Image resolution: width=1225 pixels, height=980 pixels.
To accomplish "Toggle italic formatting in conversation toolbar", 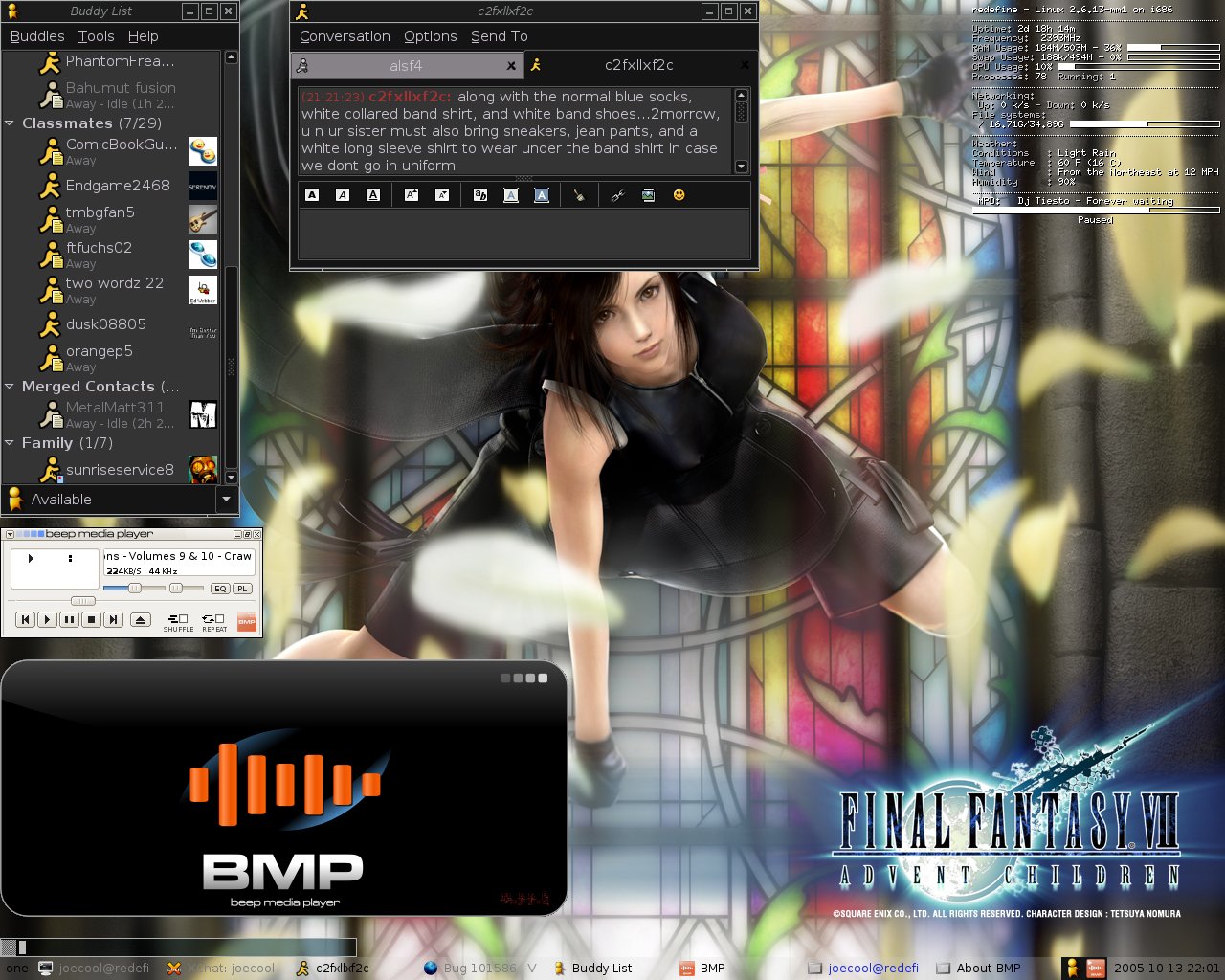I will click(343, 195).
